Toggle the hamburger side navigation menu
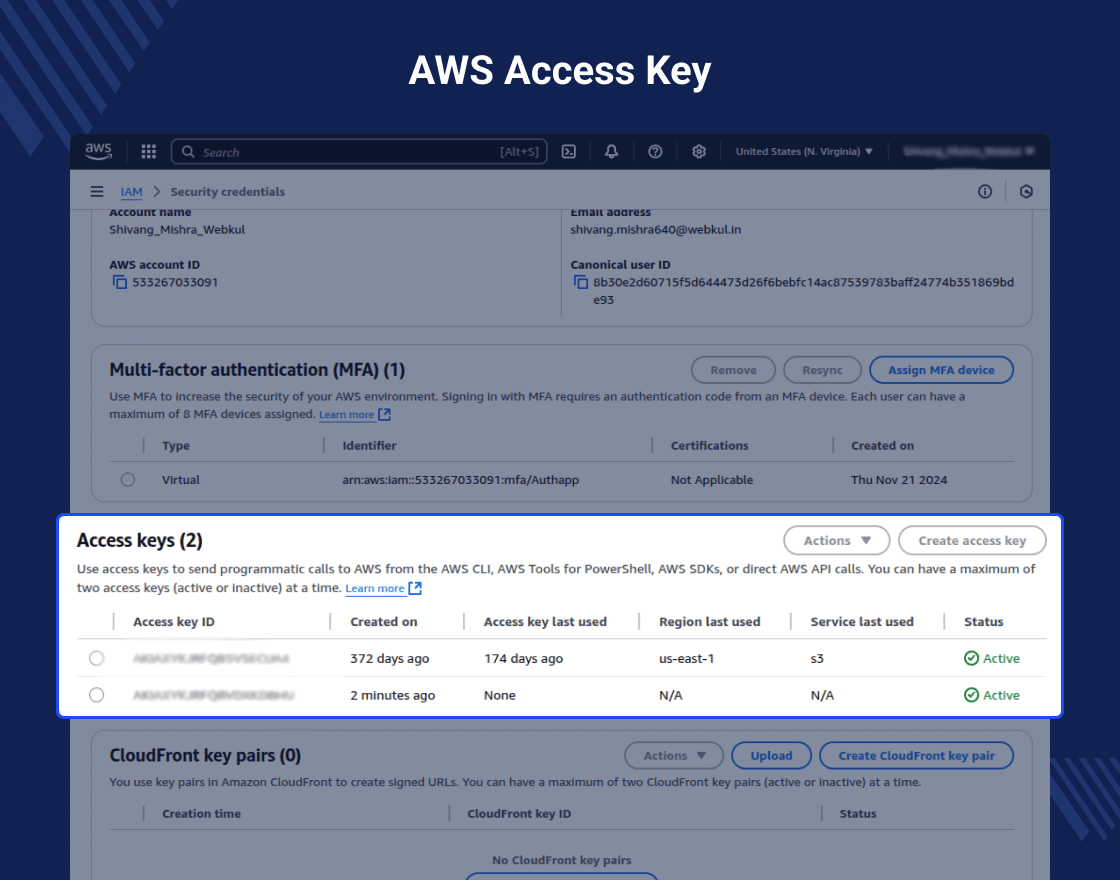This screenshot has height=880, width=1120. tap(97, 191)
